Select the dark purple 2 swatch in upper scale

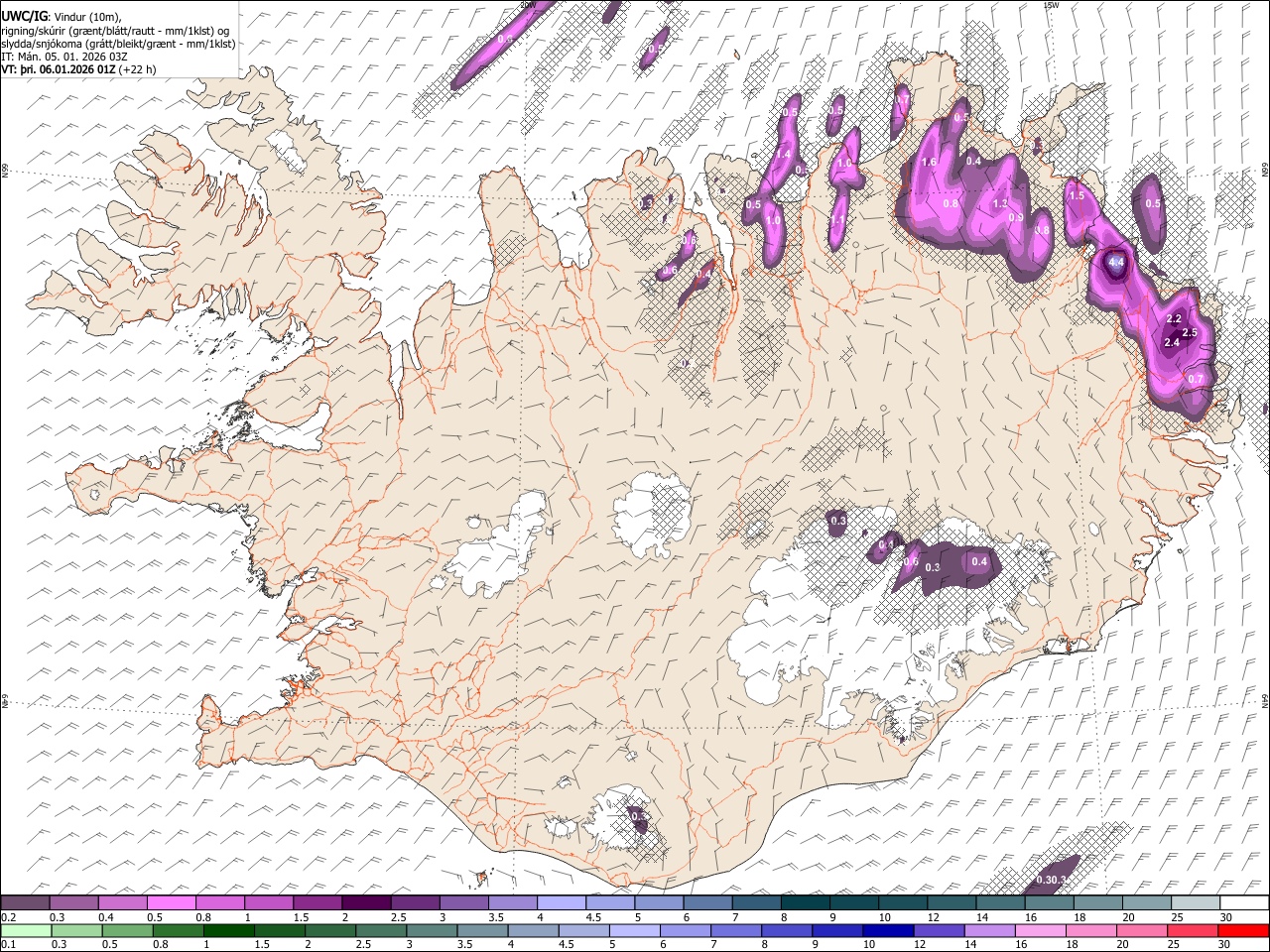point(366,903)
